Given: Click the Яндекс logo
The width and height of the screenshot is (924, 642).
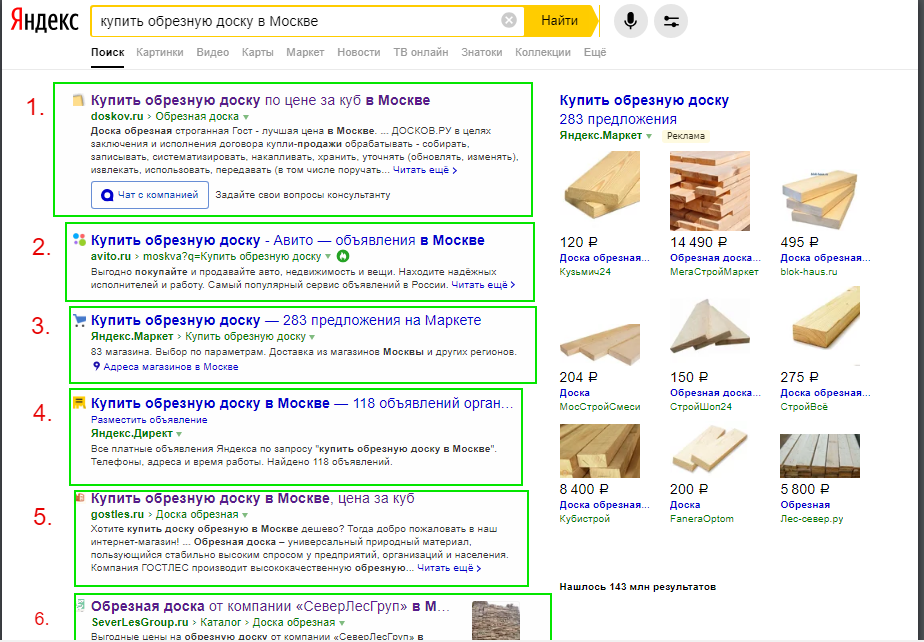Looking at the screenshot, I should (43, 20).
